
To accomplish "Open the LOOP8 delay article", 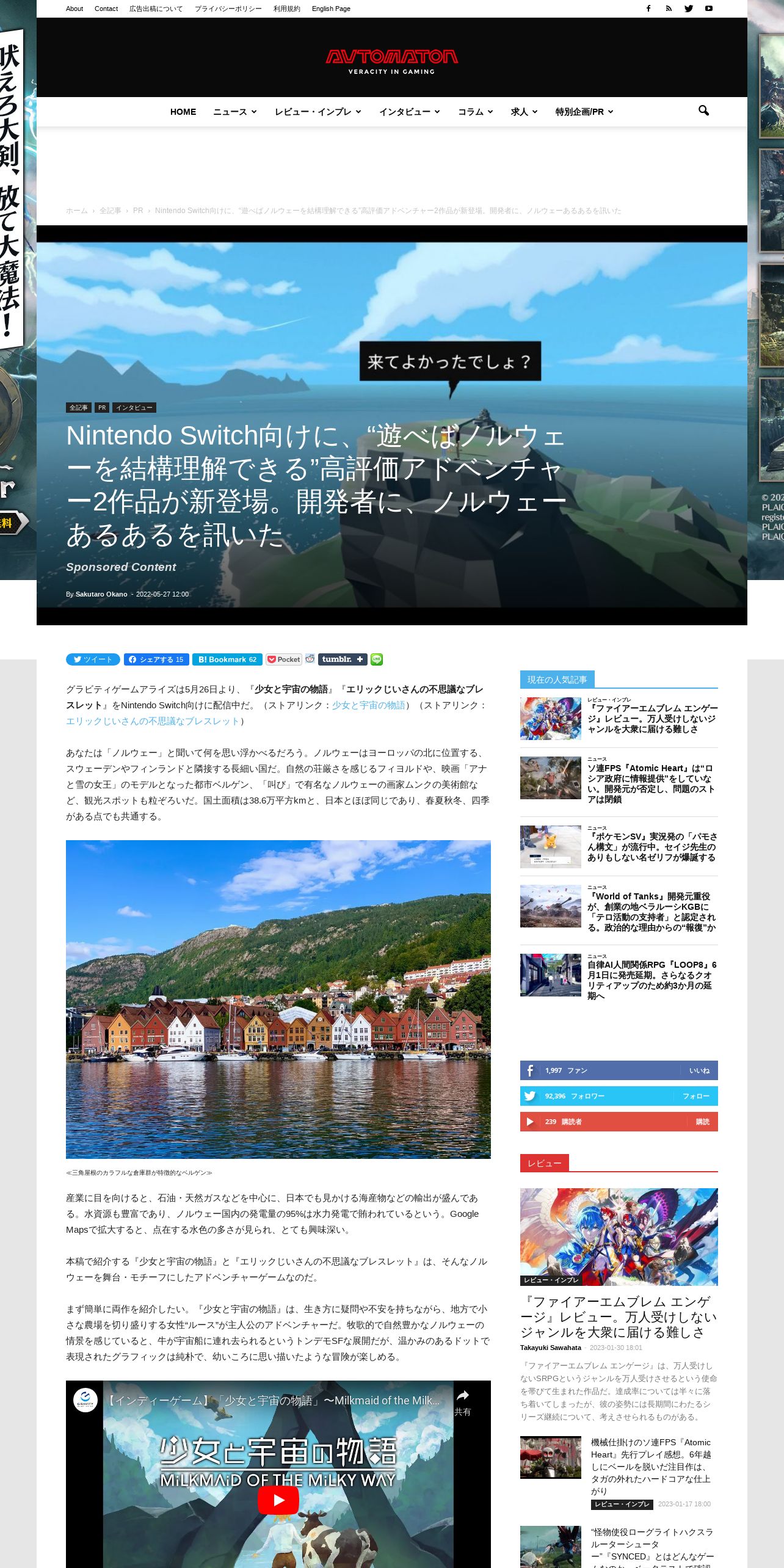I will pyautogui.click(x=652, y=980).
